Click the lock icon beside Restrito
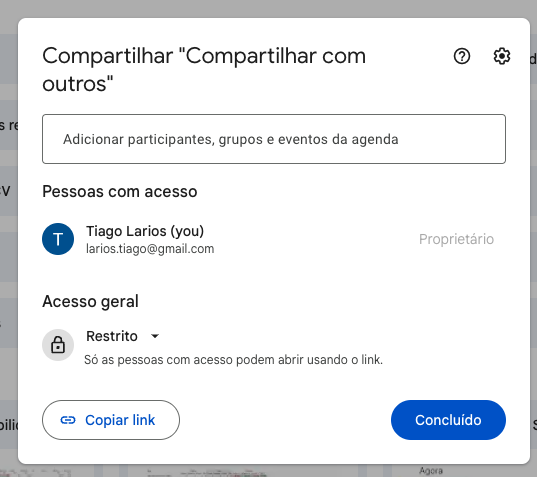537x477 pixels. 58,345
